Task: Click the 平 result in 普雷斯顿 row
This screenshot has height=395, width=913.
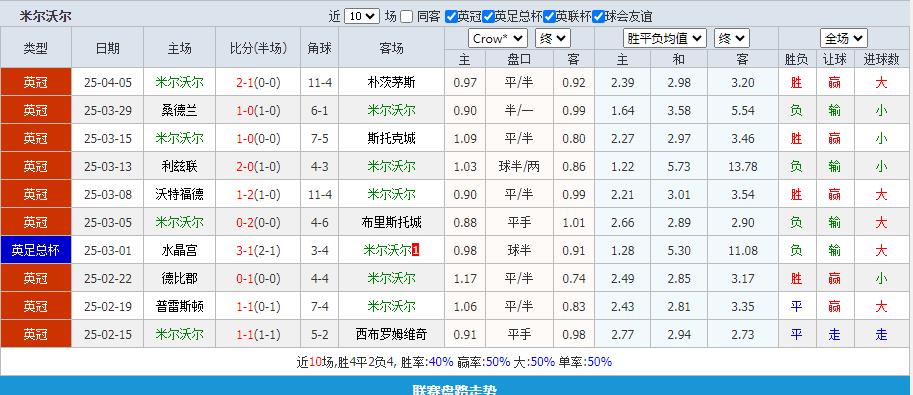Action: pos(796,306)
